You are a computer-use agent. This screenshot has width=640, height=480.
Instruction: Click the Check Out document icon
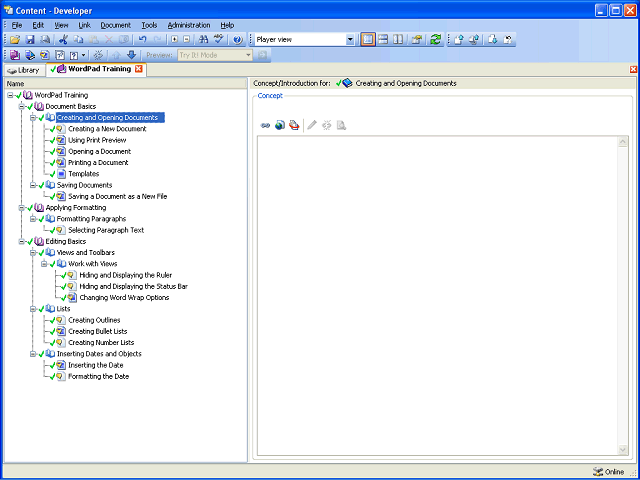[x=493, y=40]
